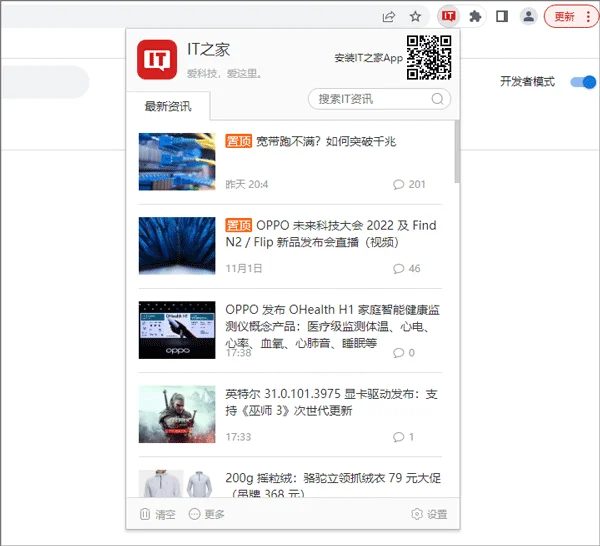Image resolution: width=600 pixels, height=546 pixels.
Task: Click the IT之家 App QR code
Action: pyautogui.click(x=429, y=57)
